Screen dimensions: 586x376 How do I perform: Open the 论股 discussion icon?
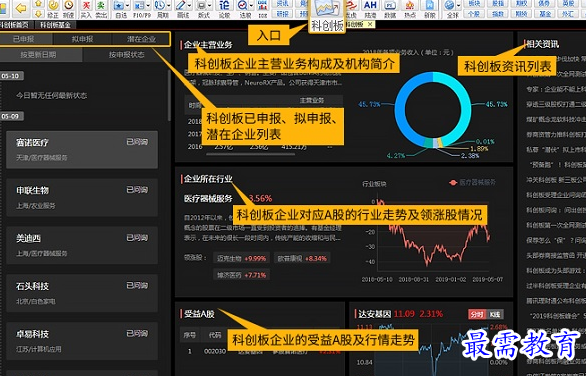click(224, 5)
